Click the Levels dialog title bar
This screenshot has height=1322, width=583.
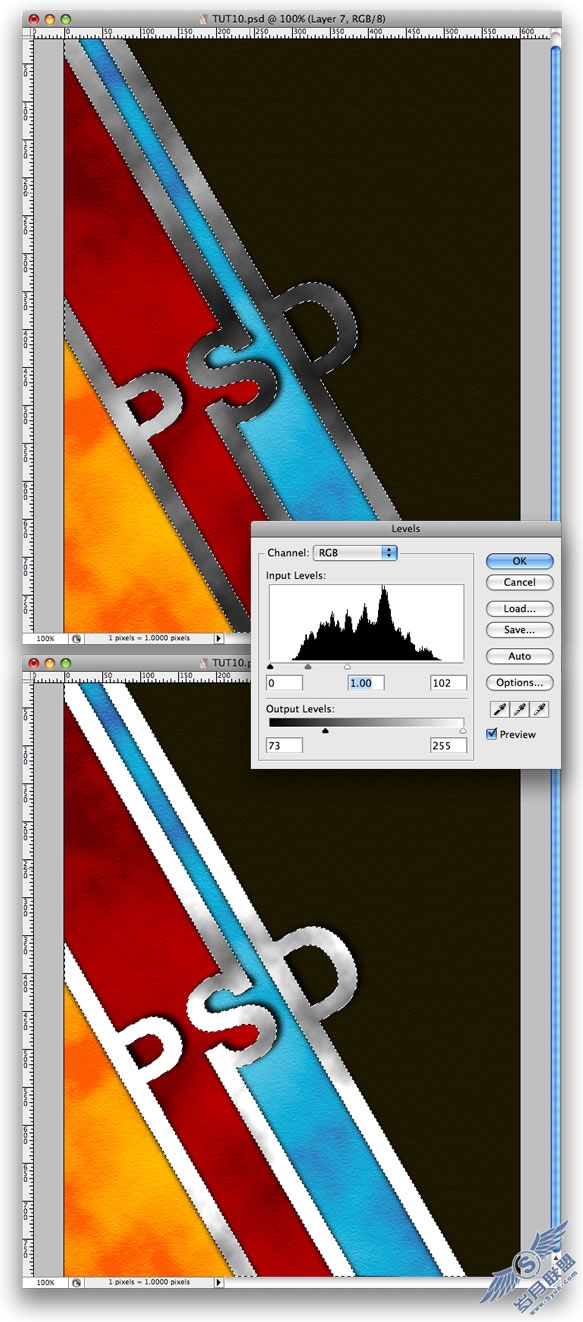click(405, 528)
